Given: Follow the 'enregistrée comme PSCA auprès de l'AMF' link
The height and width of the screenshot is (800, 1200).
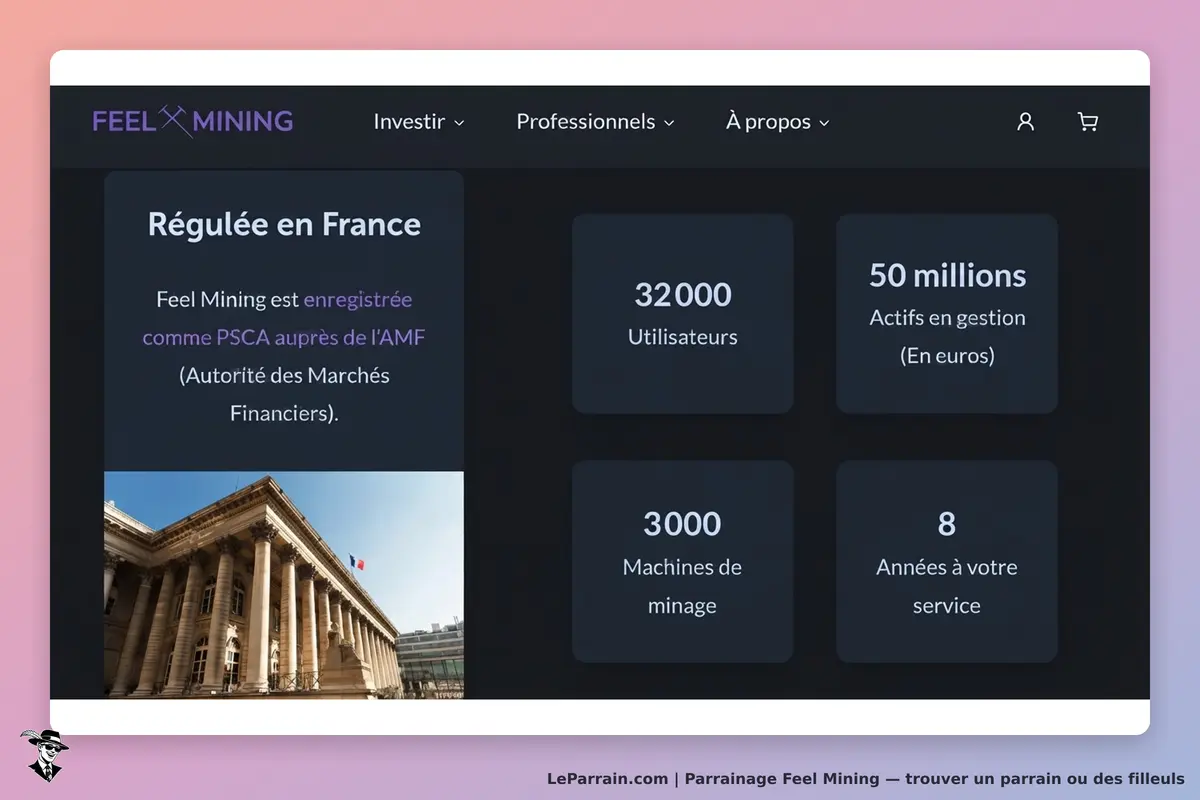Looking at the screenshot, I should coord(284,318).
